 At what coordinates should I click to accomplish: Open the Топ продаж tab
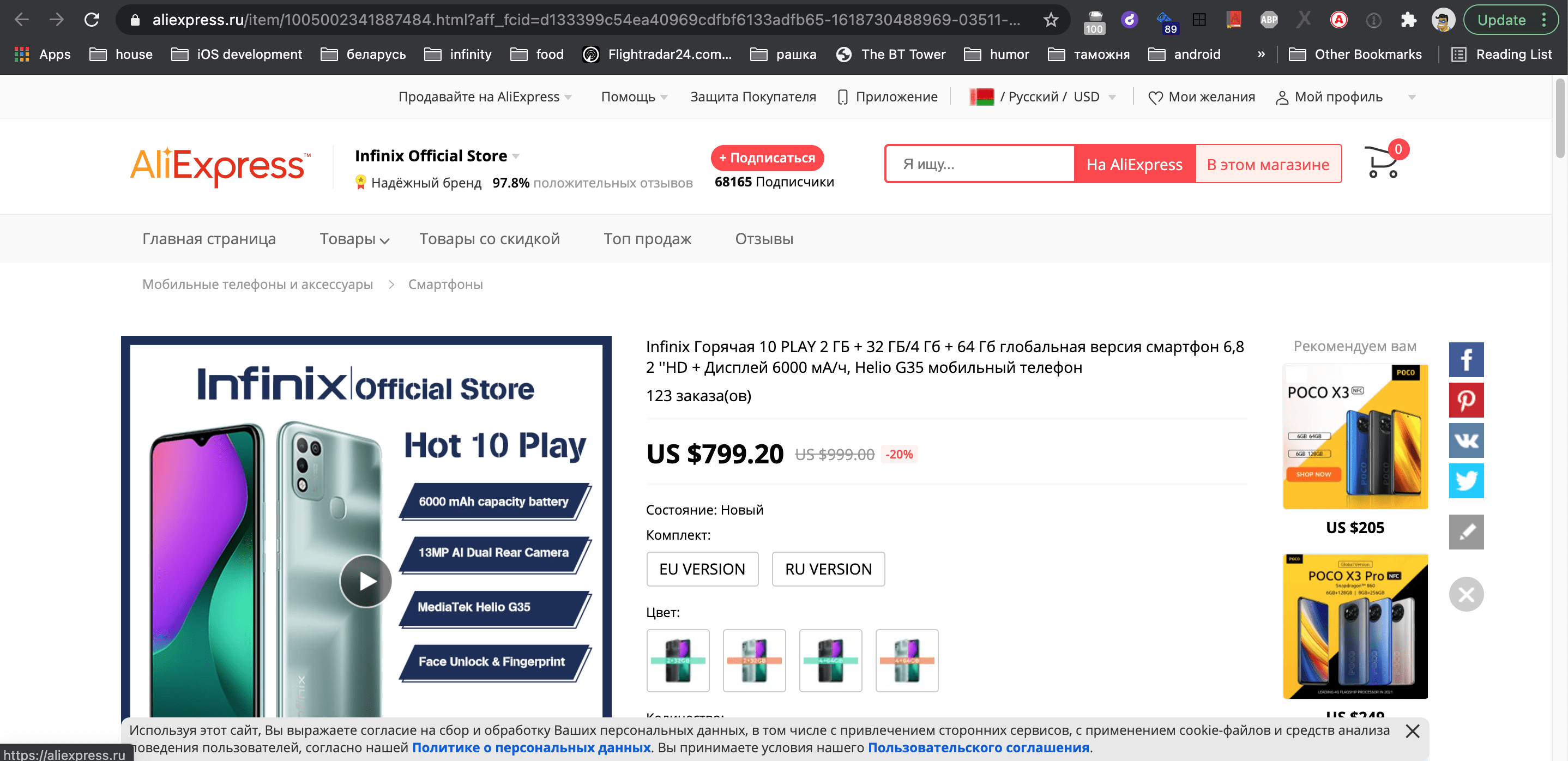click(647, 239)
